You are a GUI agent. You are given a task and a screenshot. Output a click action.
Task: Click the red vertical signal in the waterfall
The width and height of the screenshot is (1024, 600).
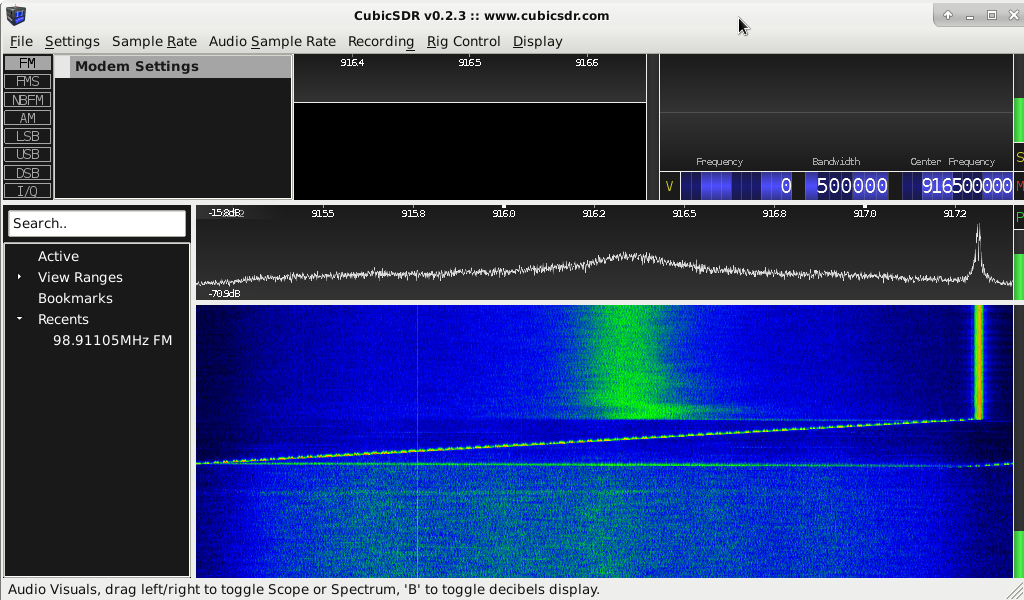click(x=978, y=362)
